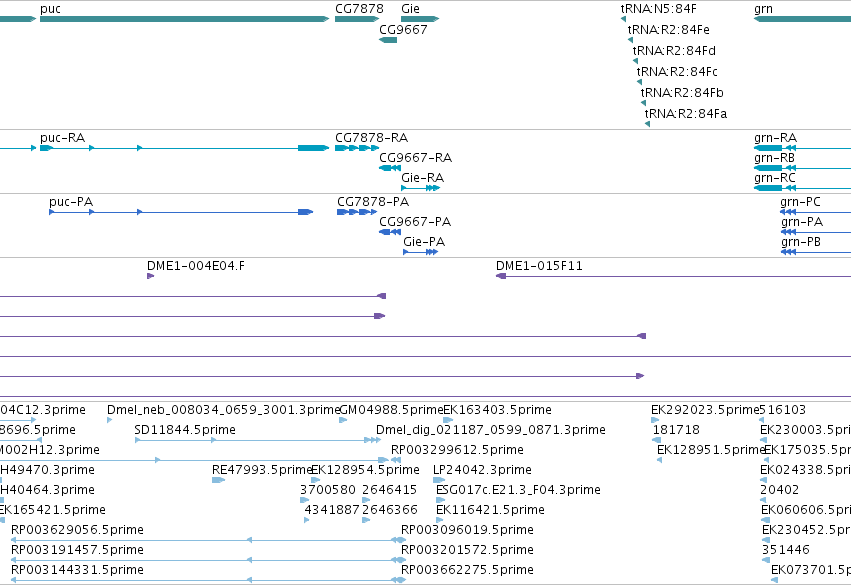The height and width of the screenshot is (585, 851).
Task: Click the CG7878 gene label
Action: click(x=359, y=9)
